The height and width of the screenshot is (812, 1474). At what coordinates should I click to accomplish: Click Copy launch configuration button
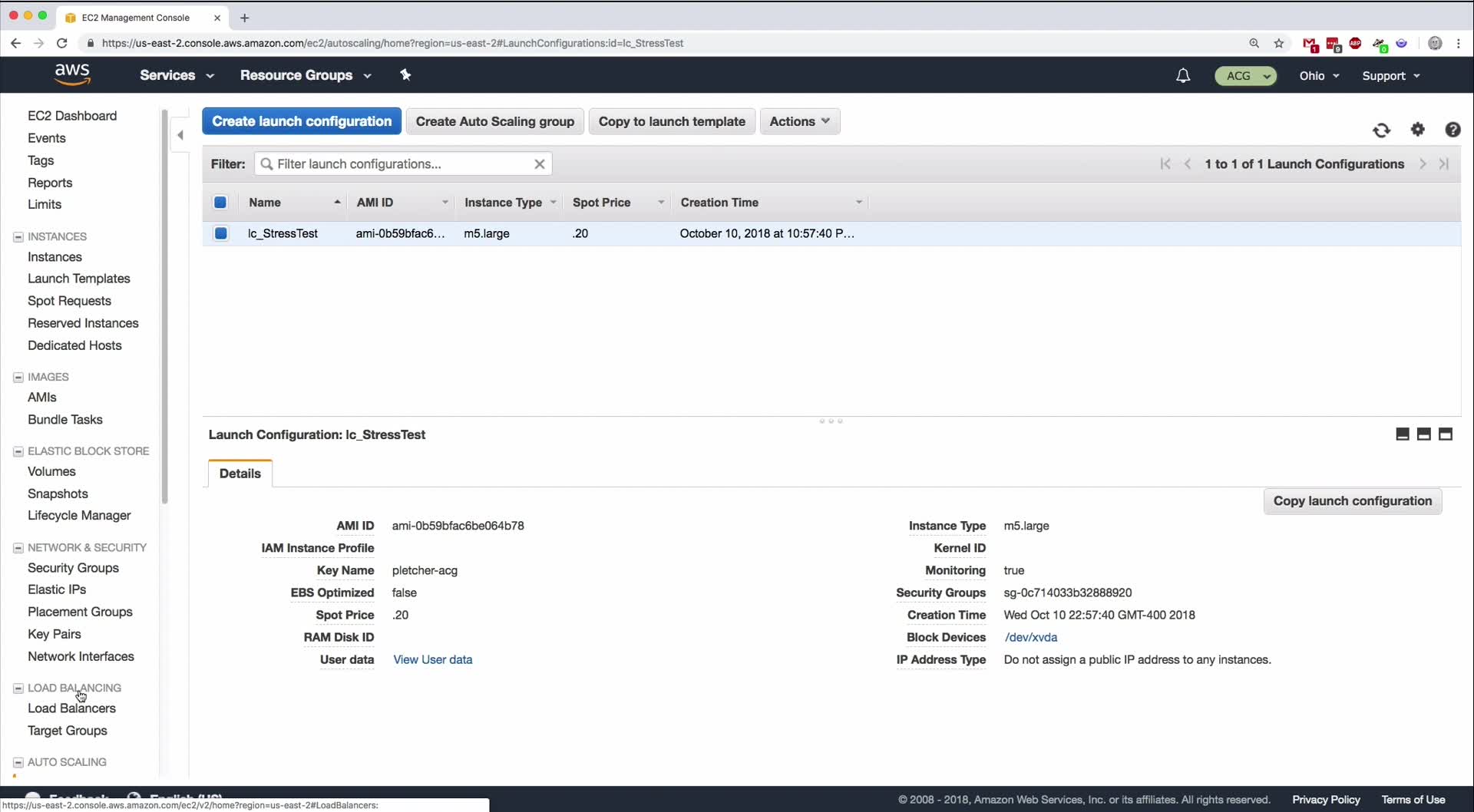coord(1353,501)
